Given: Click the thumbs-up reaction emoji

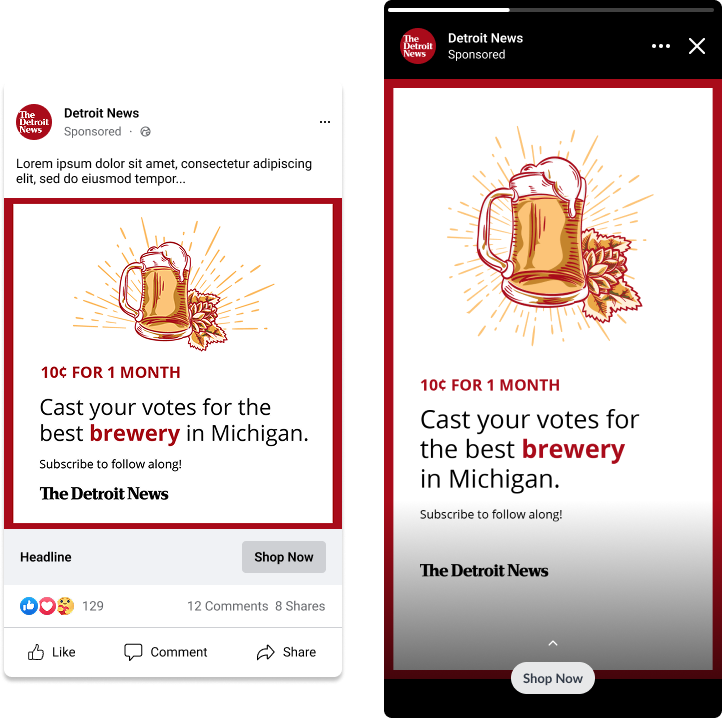Looking at the screenshot, I should pos(29,606).
